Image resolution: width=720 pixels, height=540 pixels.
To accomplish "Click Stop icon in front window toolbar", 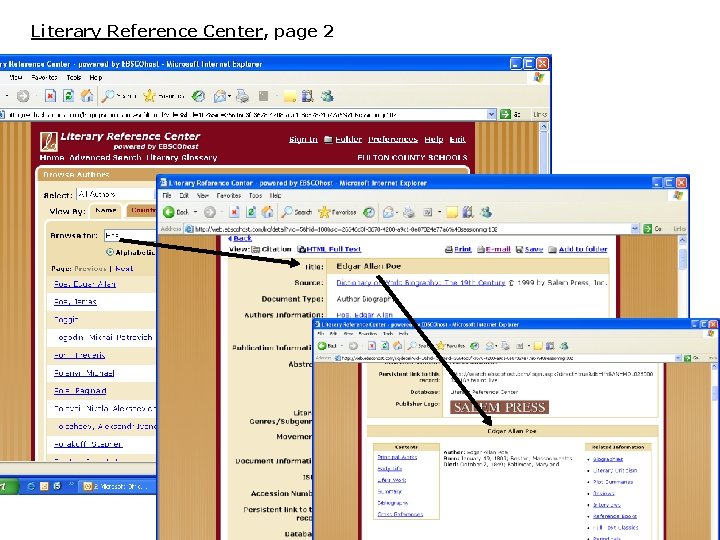I will coord(372,345).
